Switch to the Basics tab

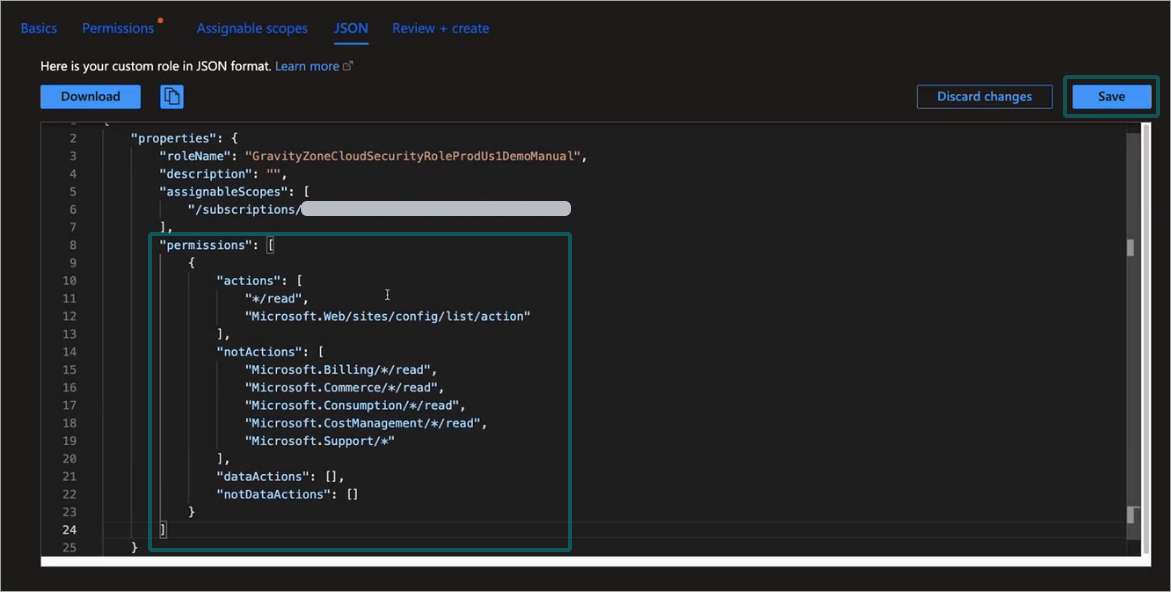39,28
